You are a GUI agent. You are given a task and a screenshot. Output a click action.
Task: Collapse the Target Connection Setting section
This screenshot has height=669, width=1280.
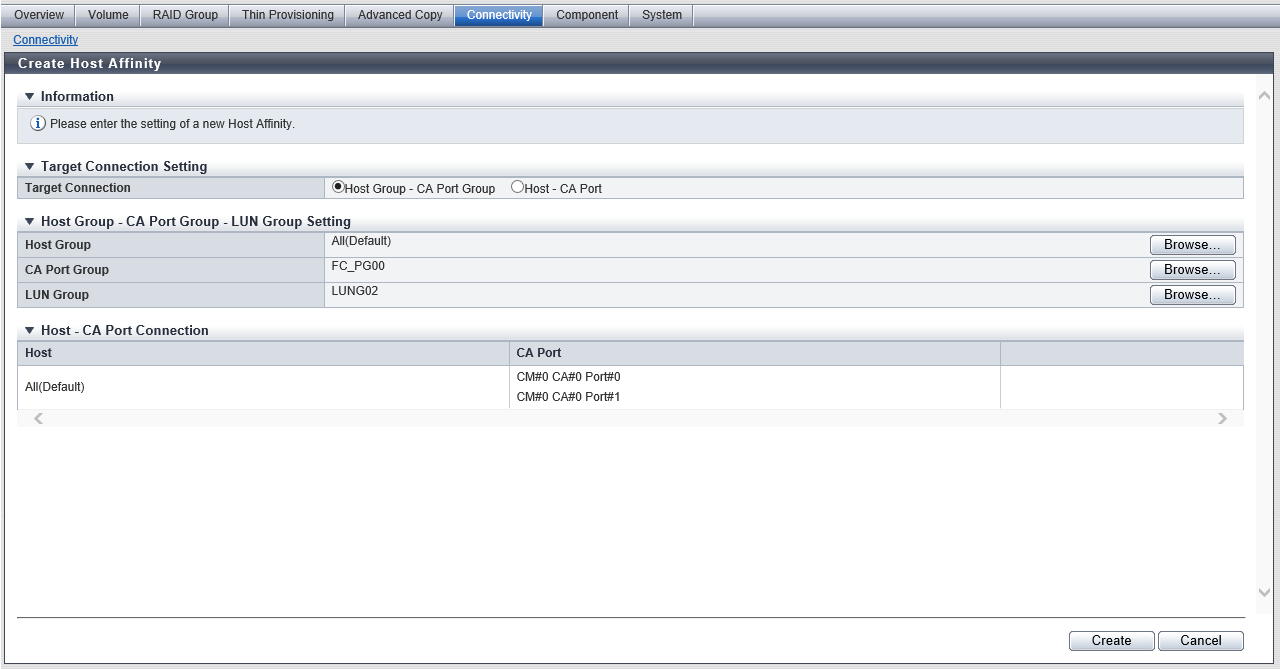click(30, 167)
